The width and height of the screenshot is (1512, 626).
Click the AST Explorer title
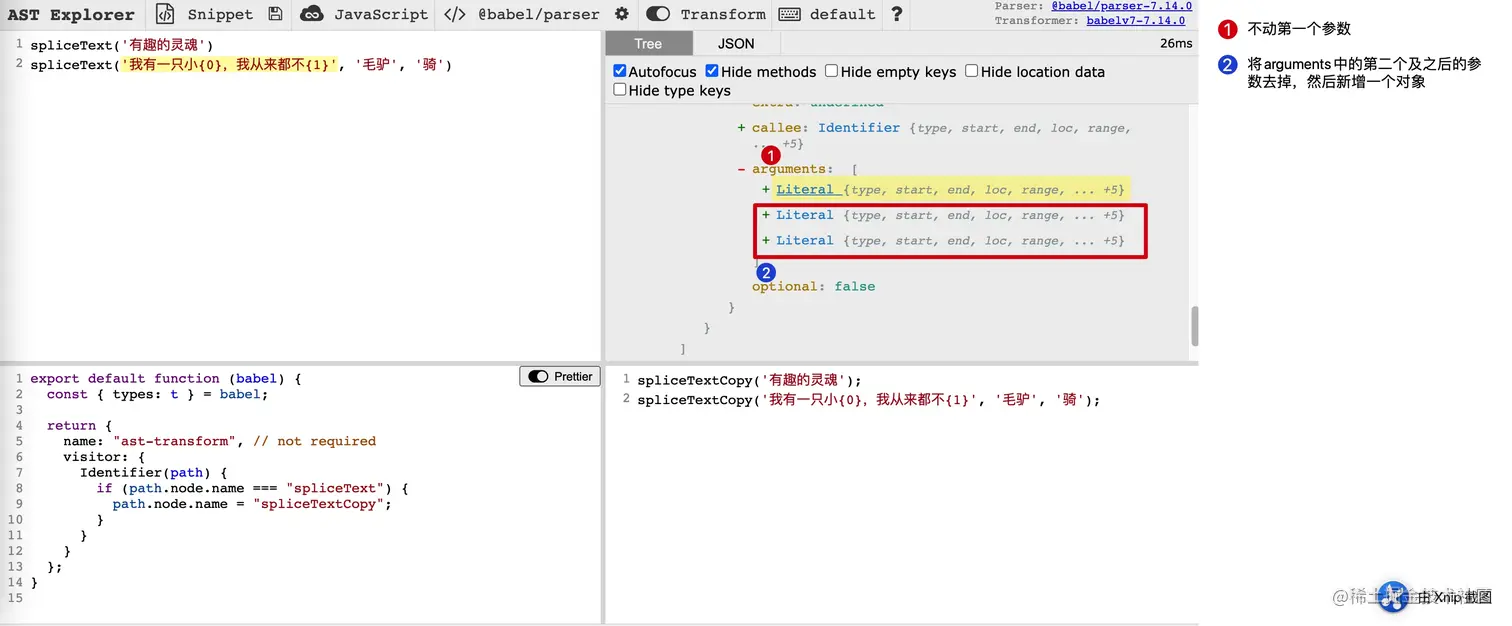pos(70,14)
